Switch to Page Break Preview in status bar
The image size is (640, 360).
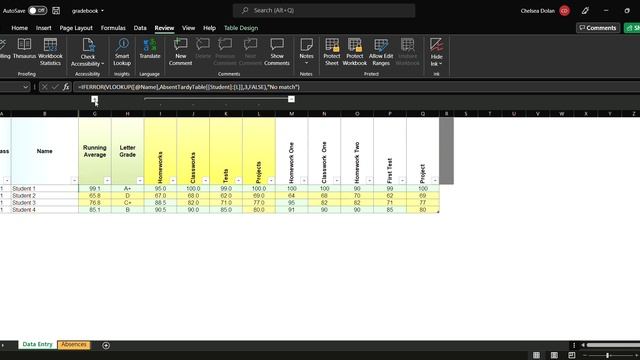(572, 355)
